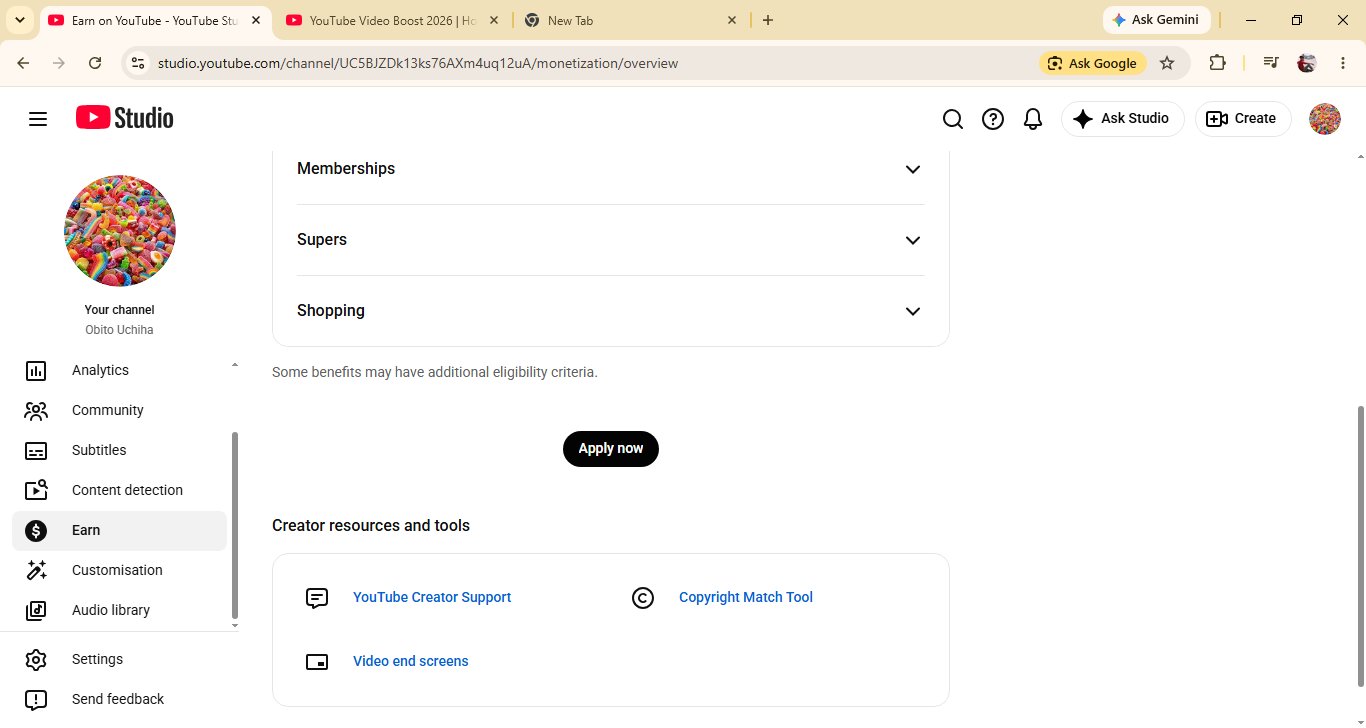
Task: Click the YouTube Studio logo
Action: 125,118
